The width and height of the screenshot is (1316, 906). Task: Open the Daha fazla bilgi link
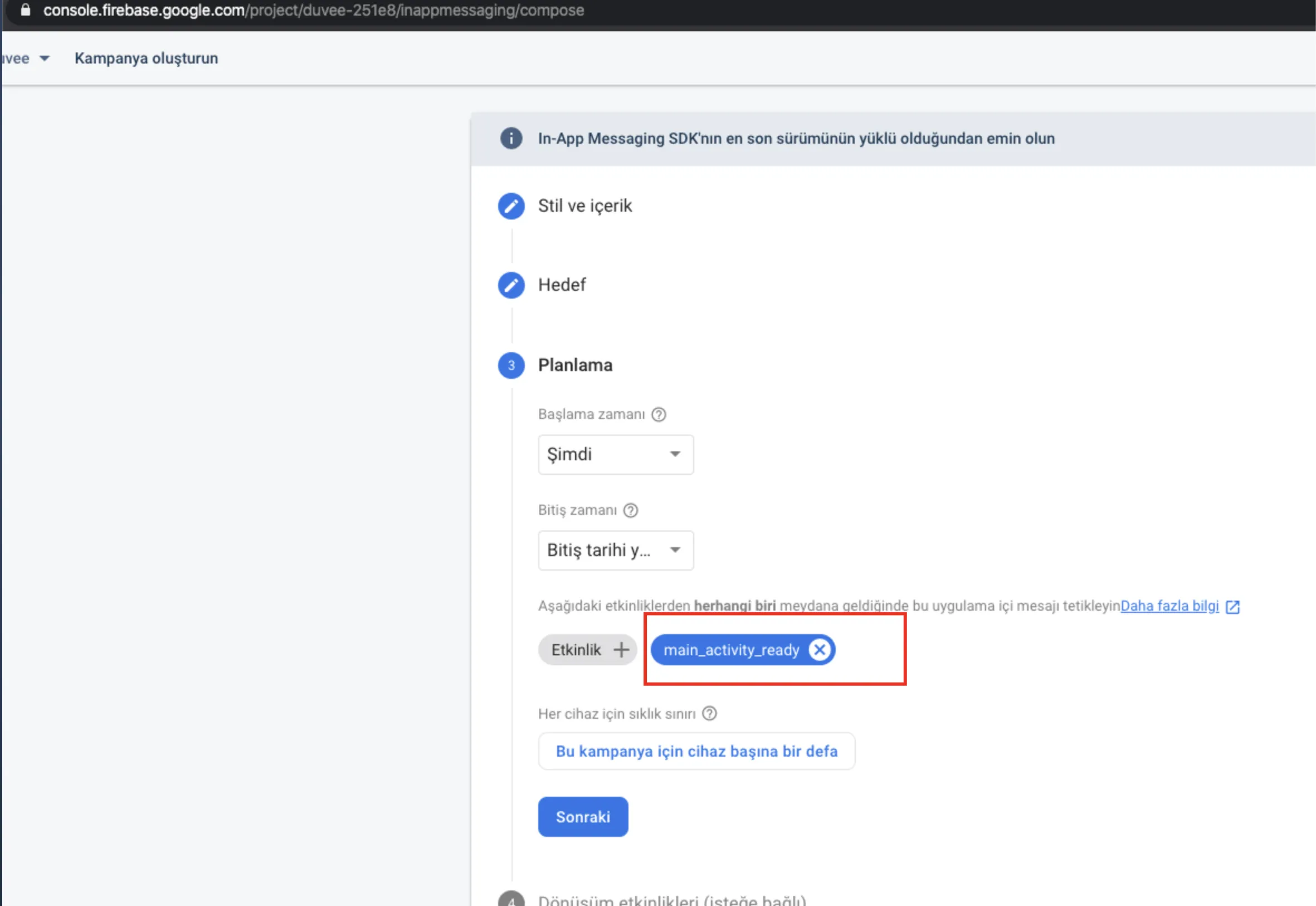click(x=1169, y=606)
